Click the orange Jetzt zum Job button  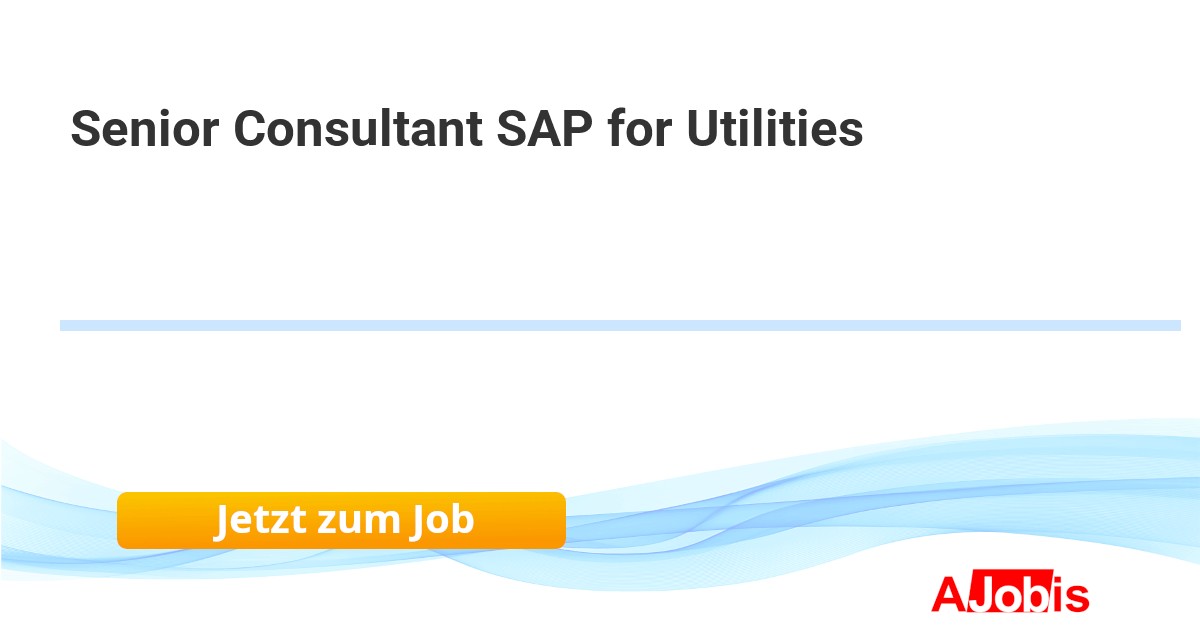pos(341,520)
